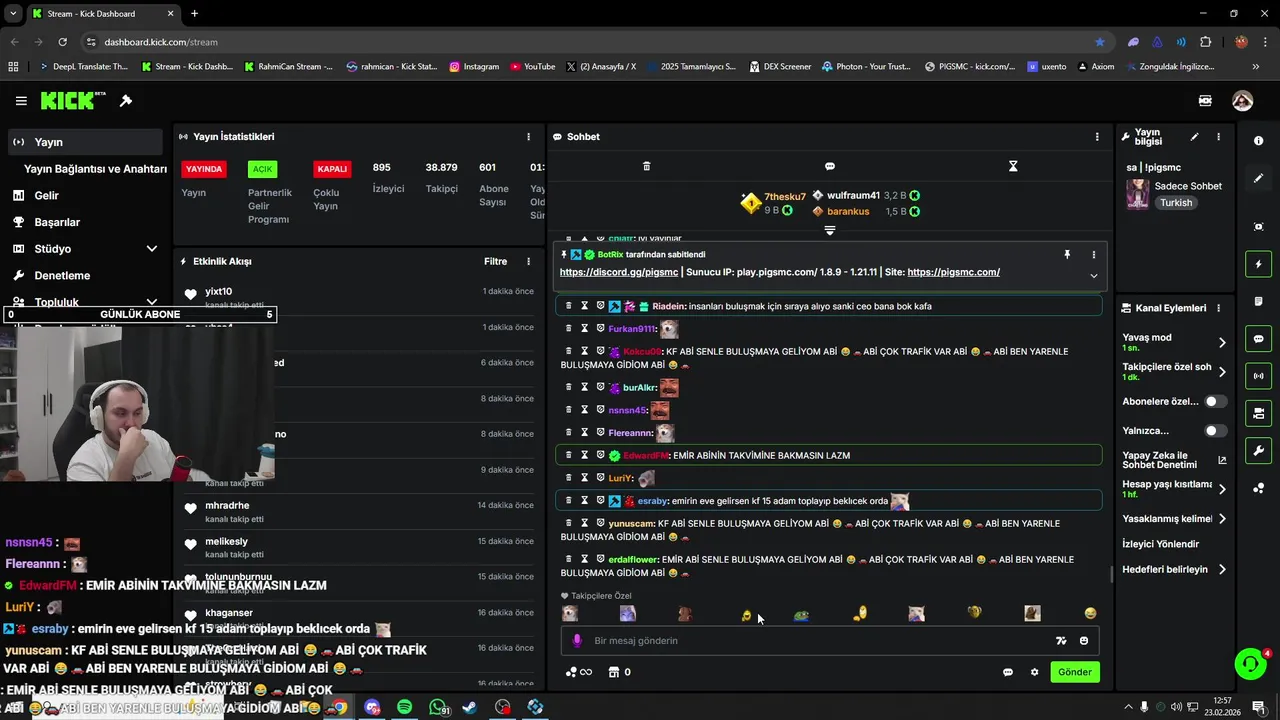This screenshot has width=1280, height=720.
Task: Open the green support headset bubble
Action: tap(1249, 664)
